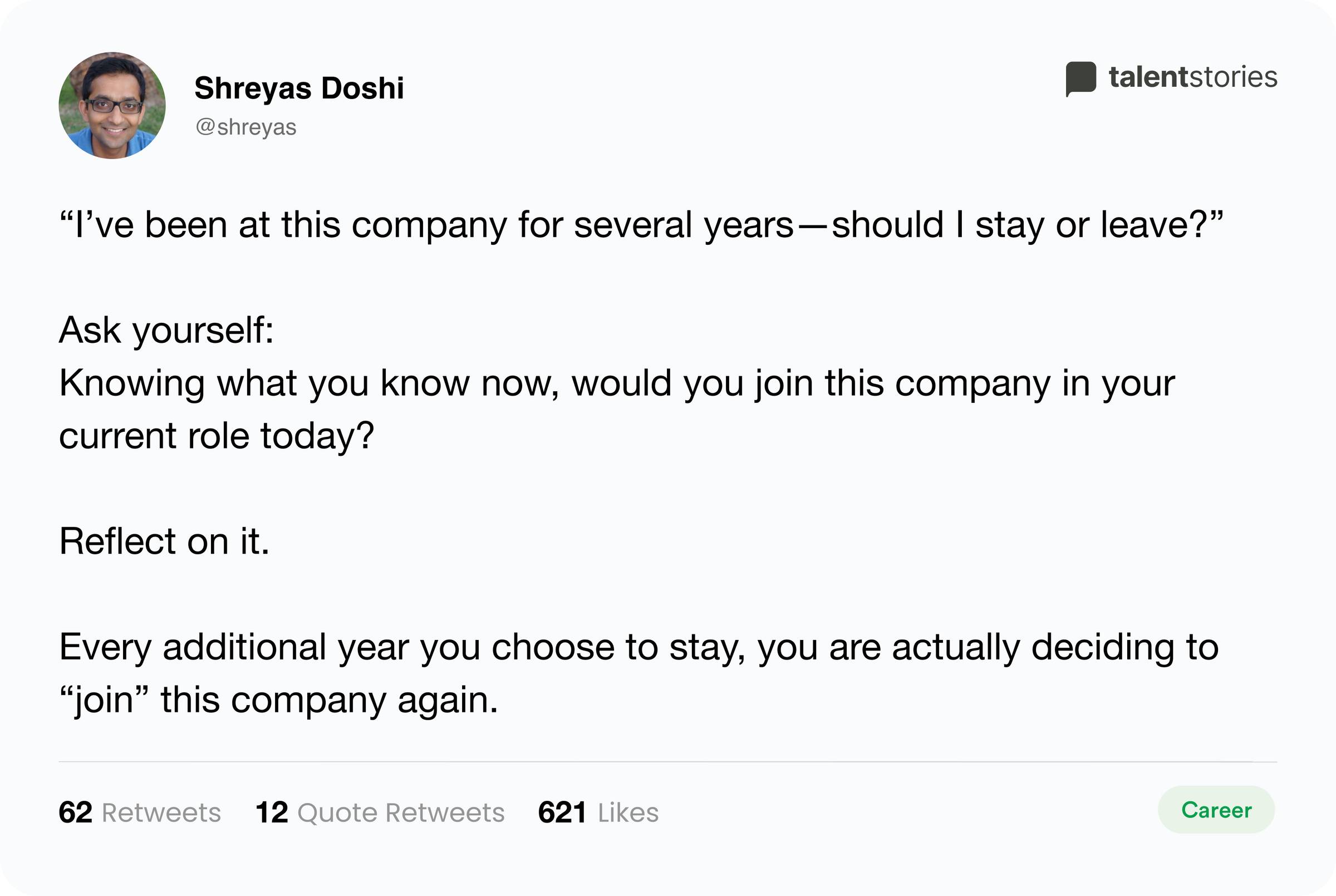Click the number 12 quote count
The width and height of the screenshot is (1336, 896).
272,813
